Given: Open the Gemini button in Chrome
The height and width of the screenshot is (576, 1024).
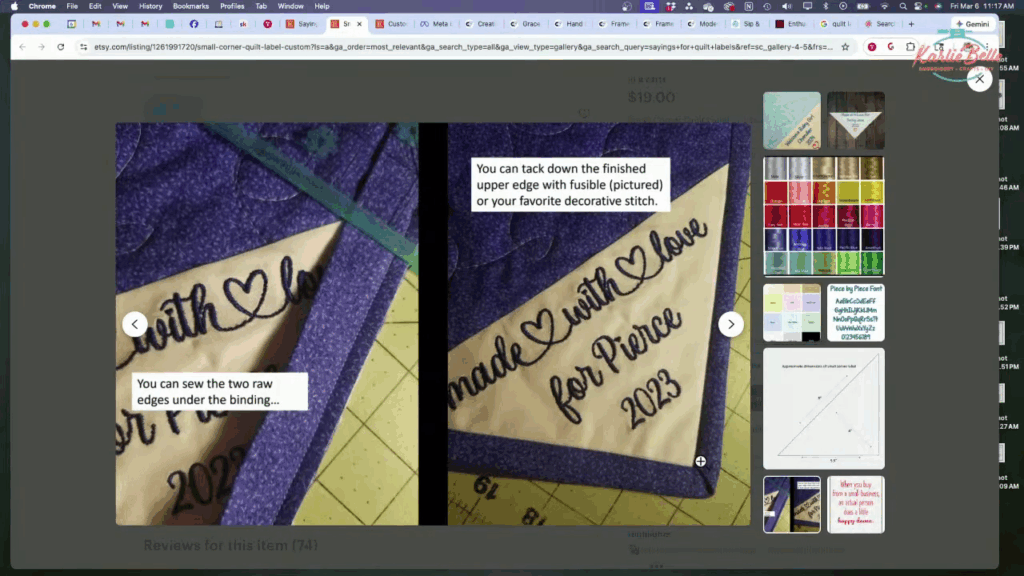Looking at the screenshot, I should pyautogui.click(x=972, y=24).
